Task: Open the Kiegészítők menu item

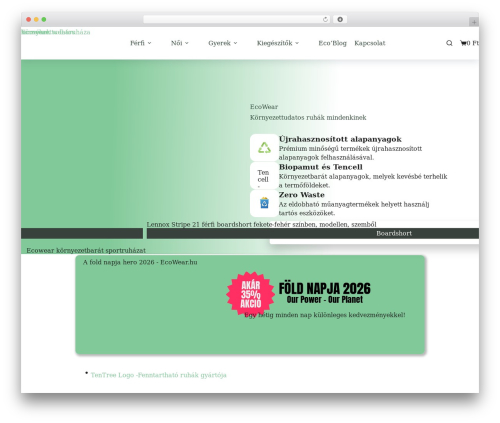Action: click(x=274, y=43)
